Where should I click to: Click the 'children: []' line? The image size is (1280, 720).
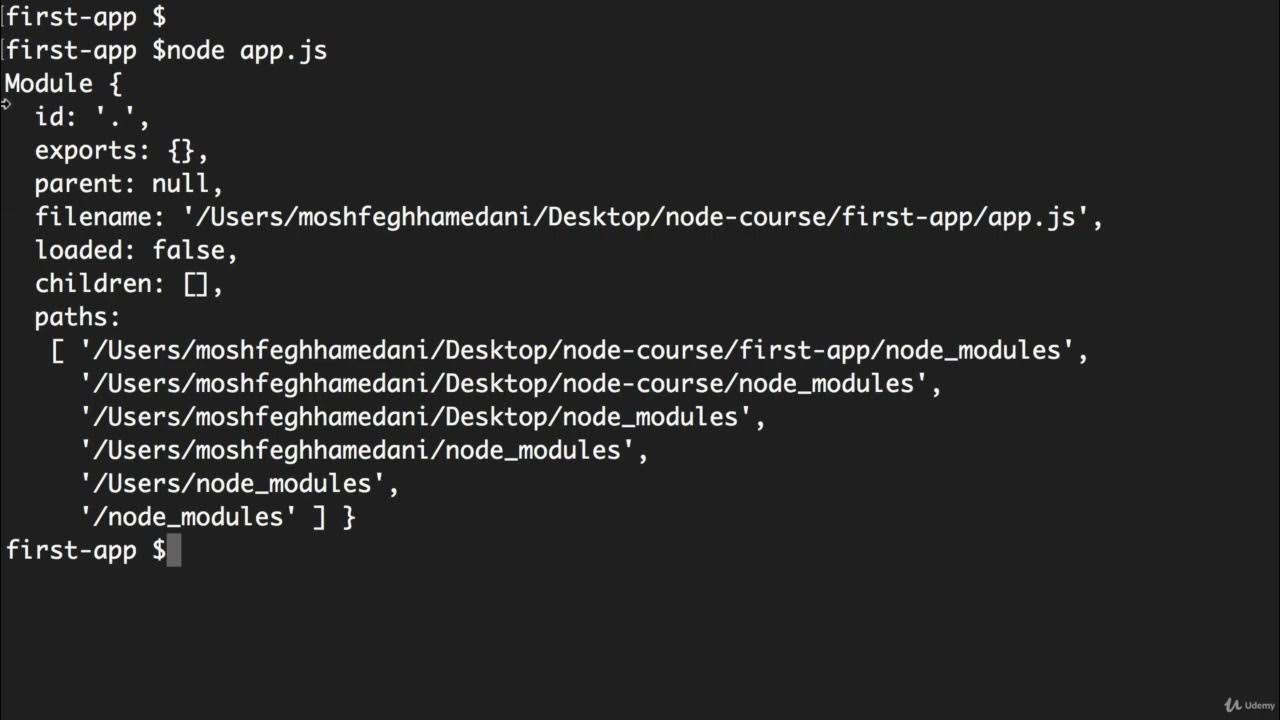tap(129, 284)
